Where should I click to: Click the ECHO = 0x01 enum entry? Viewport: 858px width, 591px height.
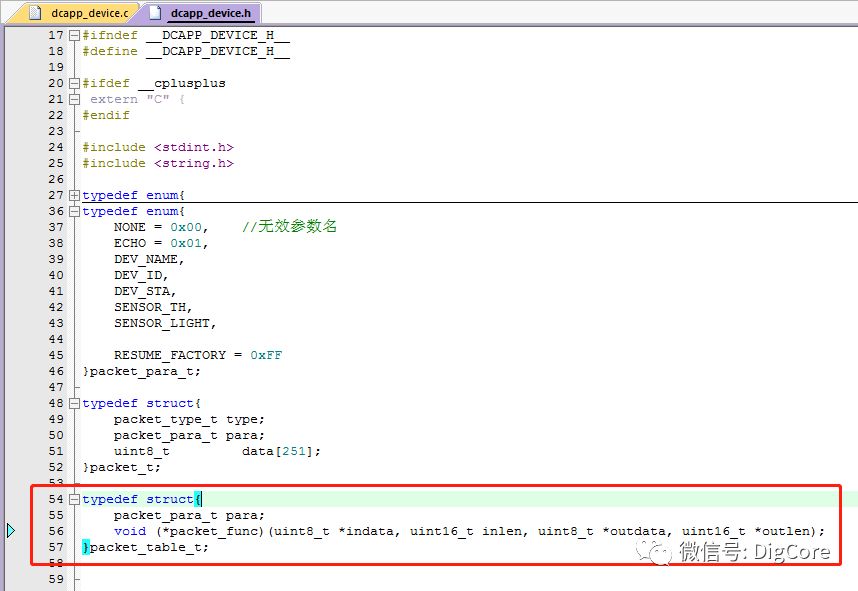pyautogui.click(x=161, y=244)
